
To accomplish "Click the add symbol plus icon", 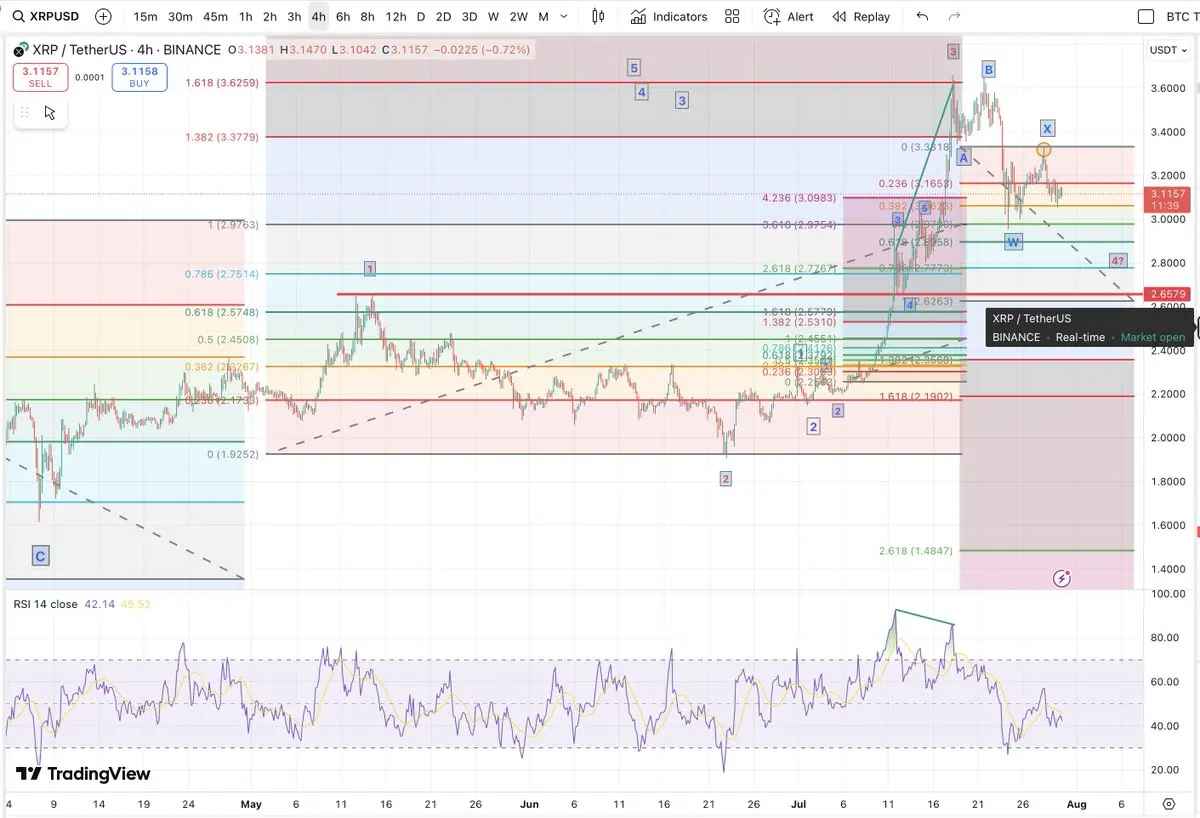I will [x=103, y=17].
